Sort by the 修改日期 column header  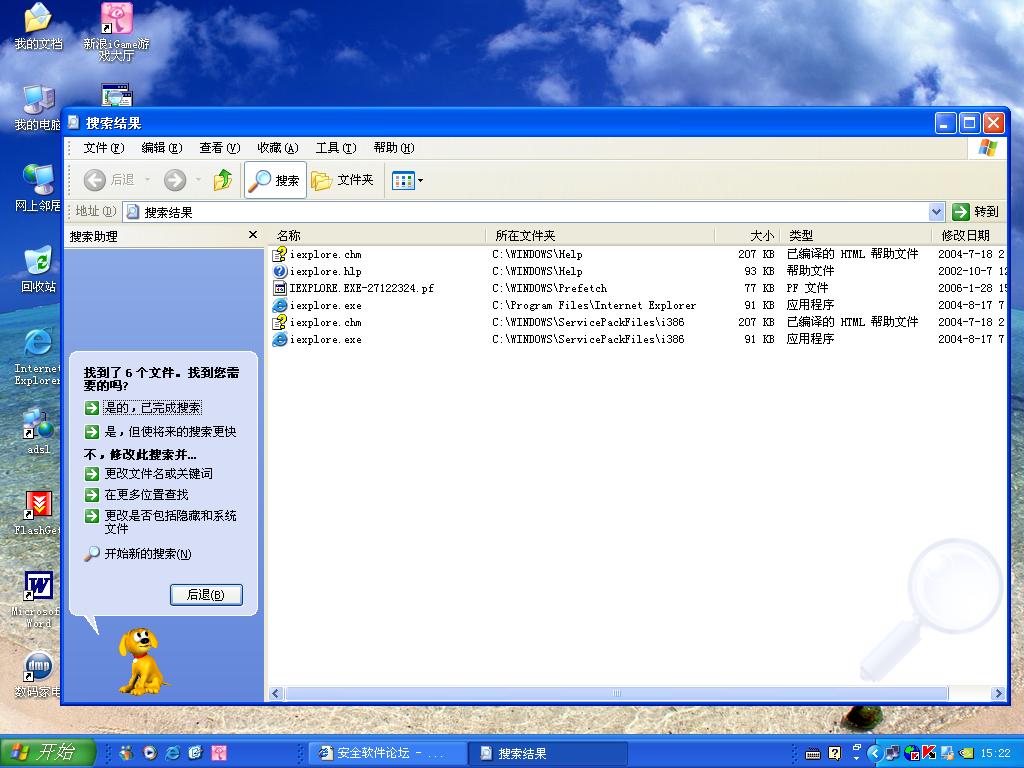tap(968, 236)
